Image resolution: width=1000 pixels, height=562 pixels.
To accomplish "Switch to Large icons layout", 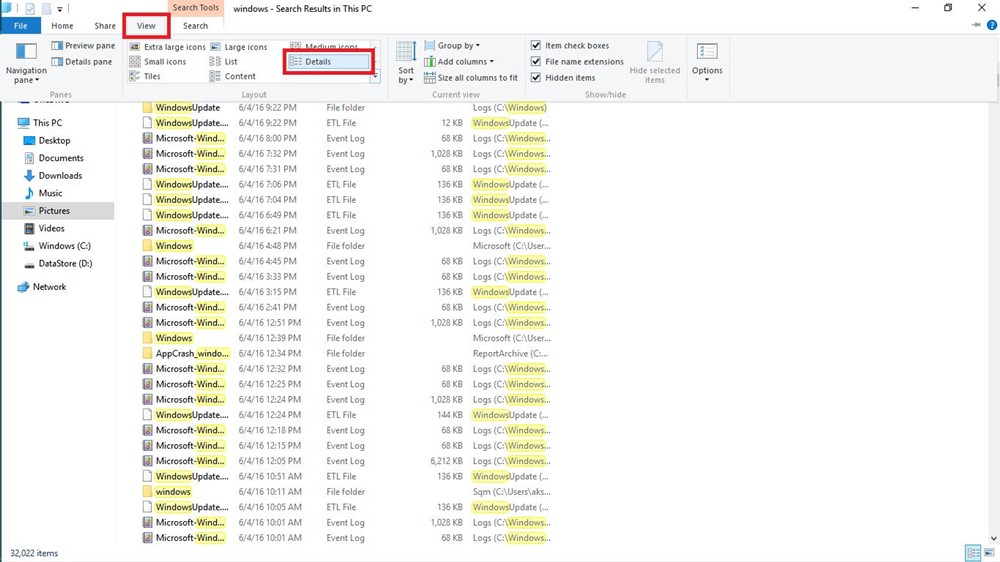I will coord(239,47).
